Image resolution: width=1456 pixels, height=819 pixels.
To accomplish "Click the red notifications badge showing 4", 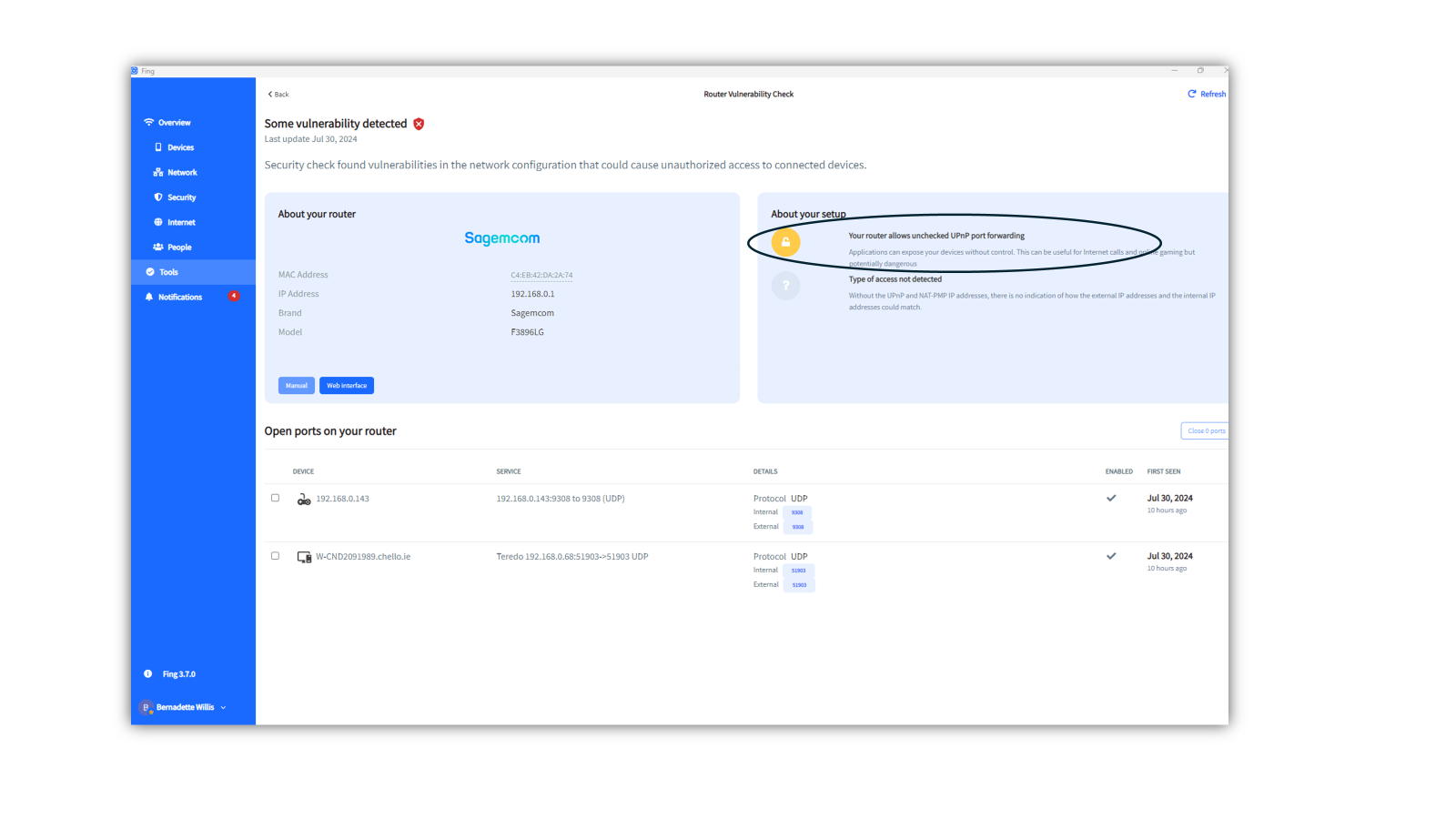I will click(x=234, y=297).
